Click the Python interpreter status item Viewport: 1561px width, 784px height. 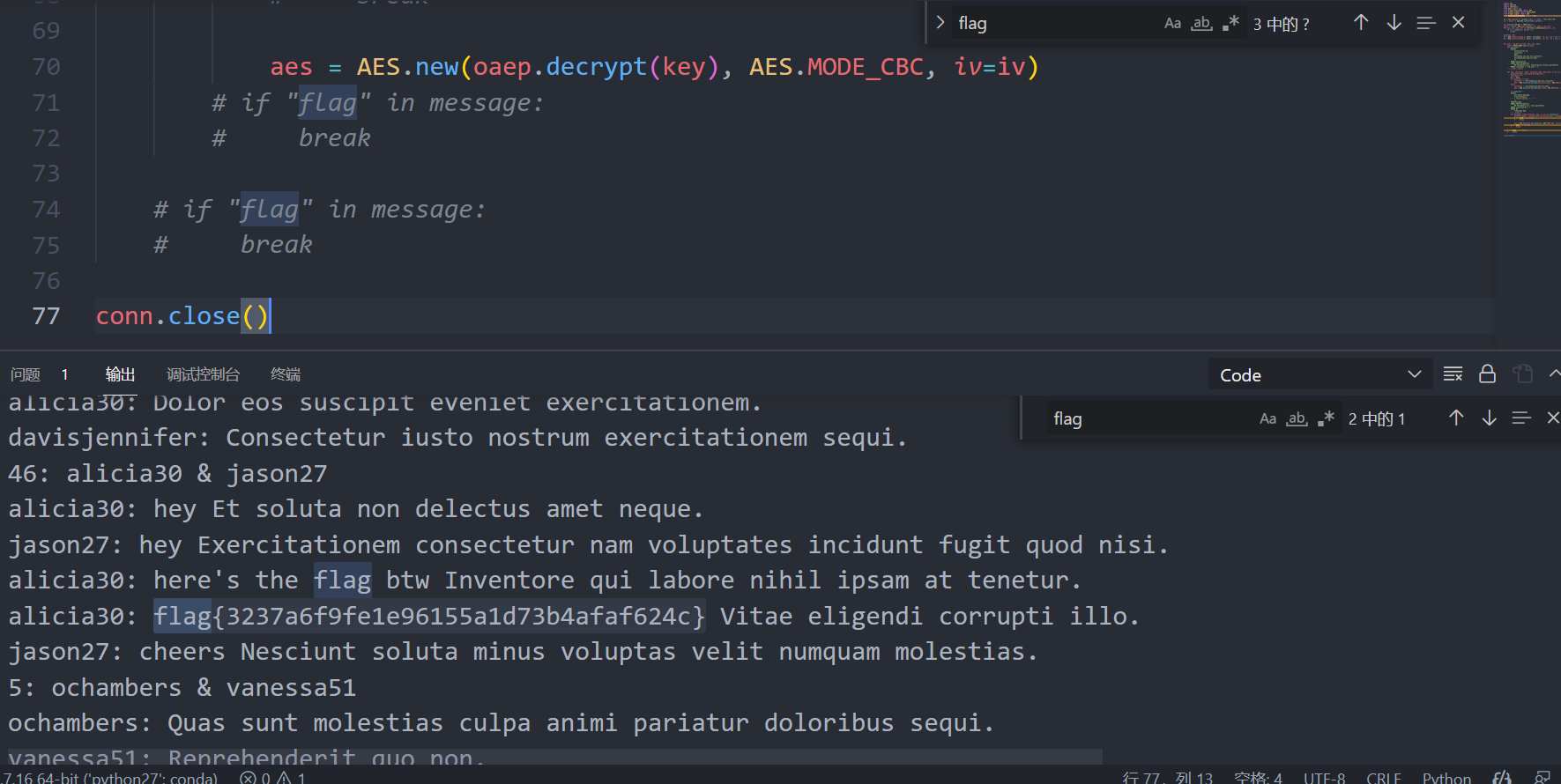[x=109, y=778]
